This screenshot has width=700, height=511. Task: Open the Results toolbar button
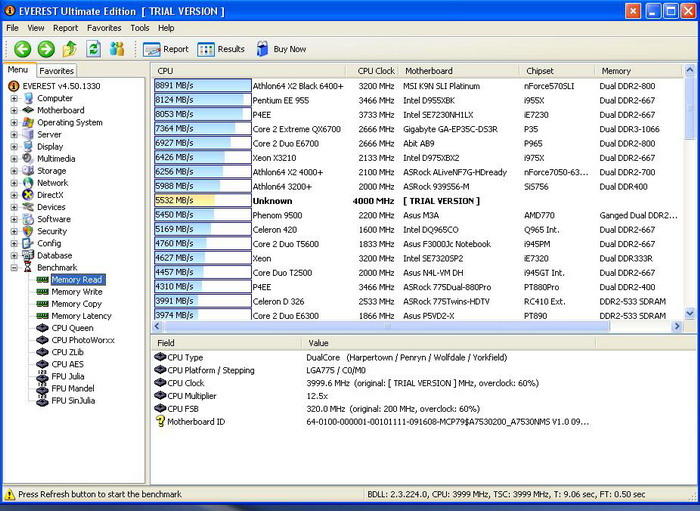(x=221, y=49)
